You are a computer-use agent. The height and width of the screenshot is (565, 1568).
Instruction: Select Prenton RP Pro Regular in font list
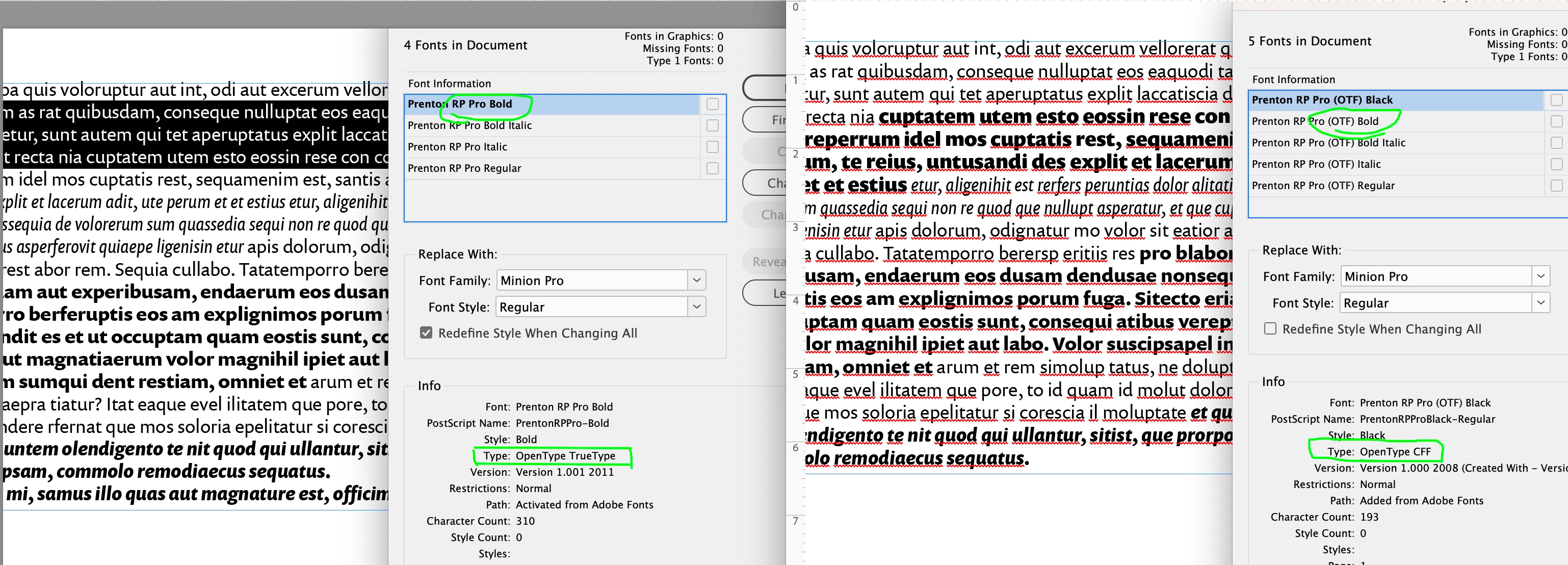464,168
